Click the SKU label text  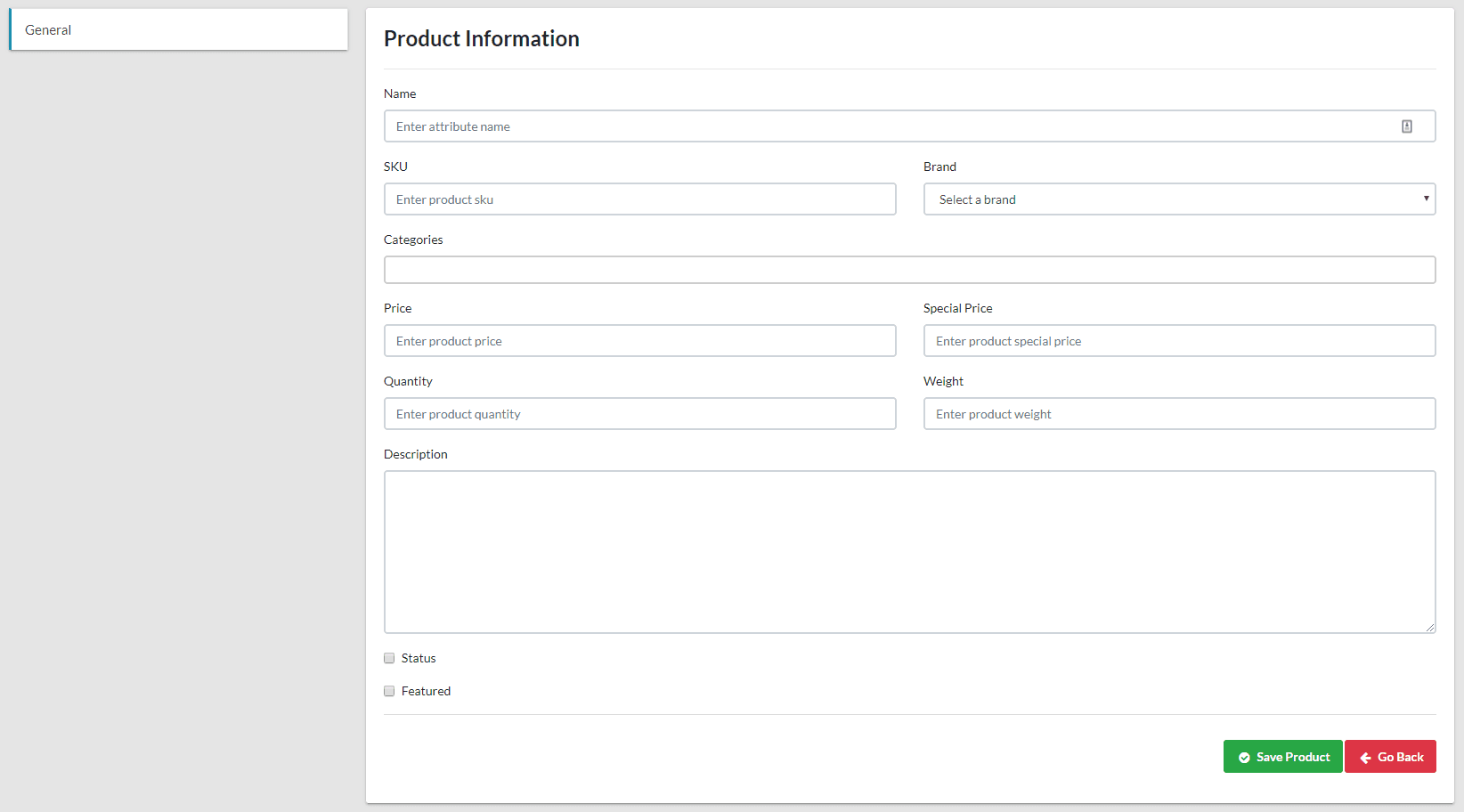click(x=395, y=166)
